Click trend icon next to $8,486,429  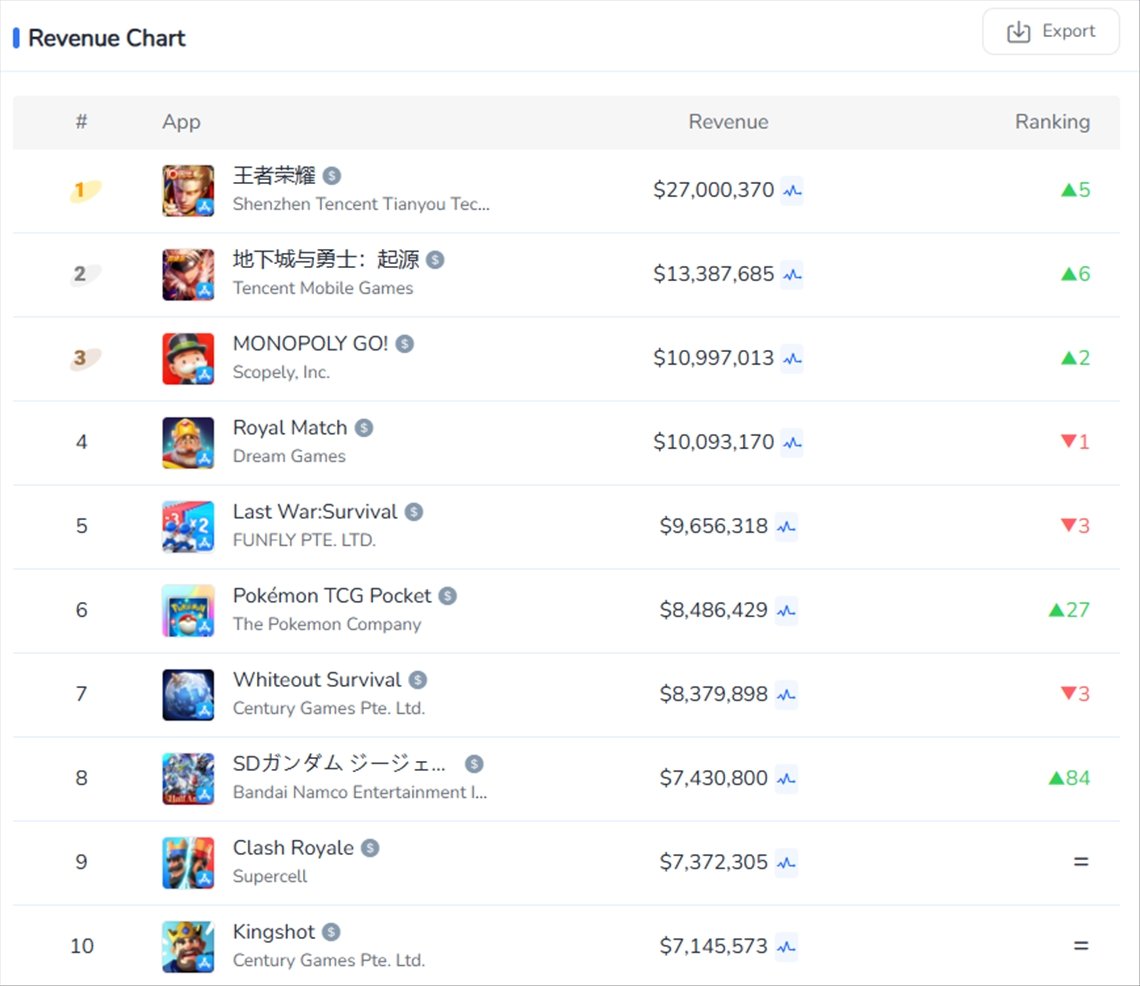786,610
